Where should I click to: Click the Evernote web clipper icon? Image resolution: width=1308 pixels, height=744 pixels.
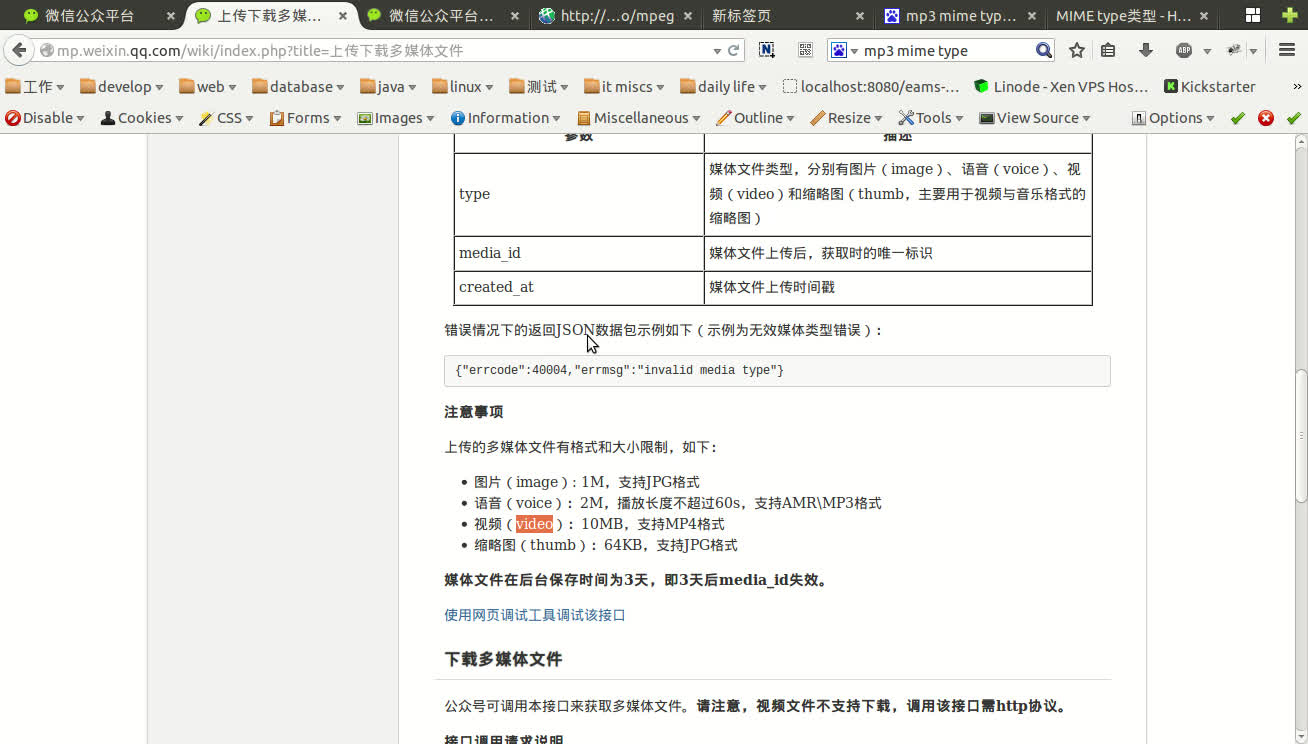pos(766,50)
